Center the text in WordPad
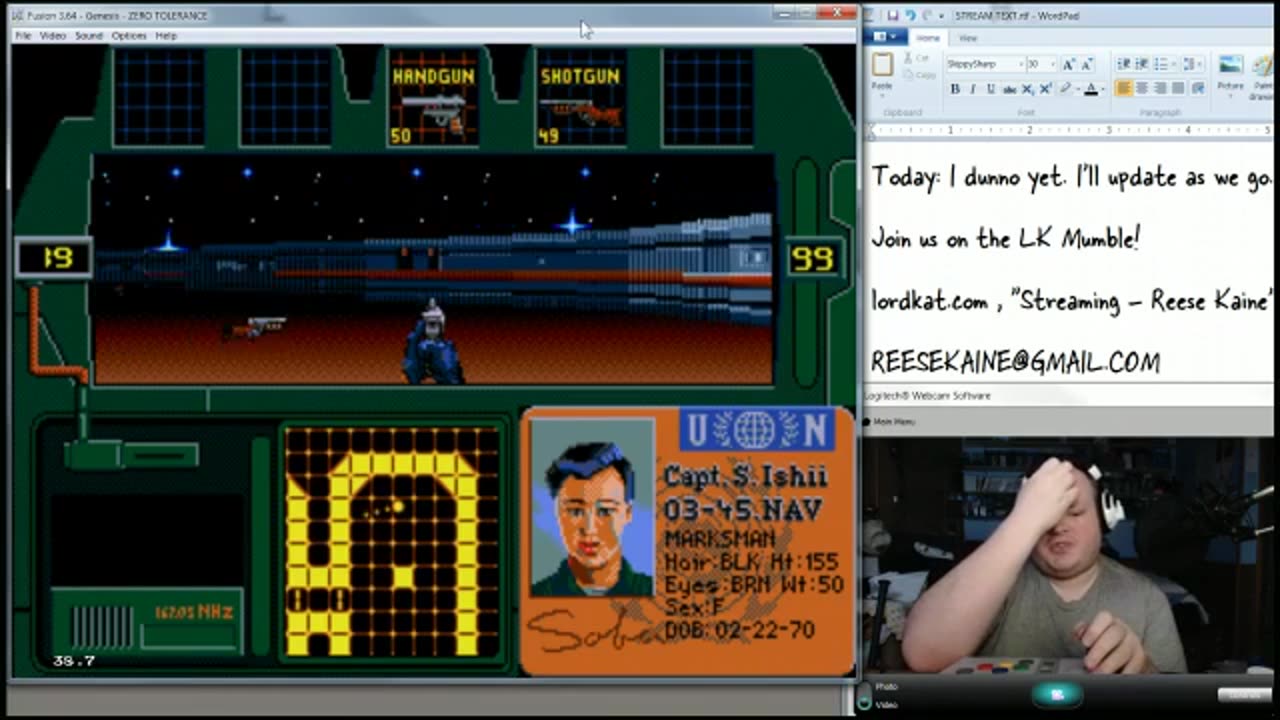 [1142, 88]
